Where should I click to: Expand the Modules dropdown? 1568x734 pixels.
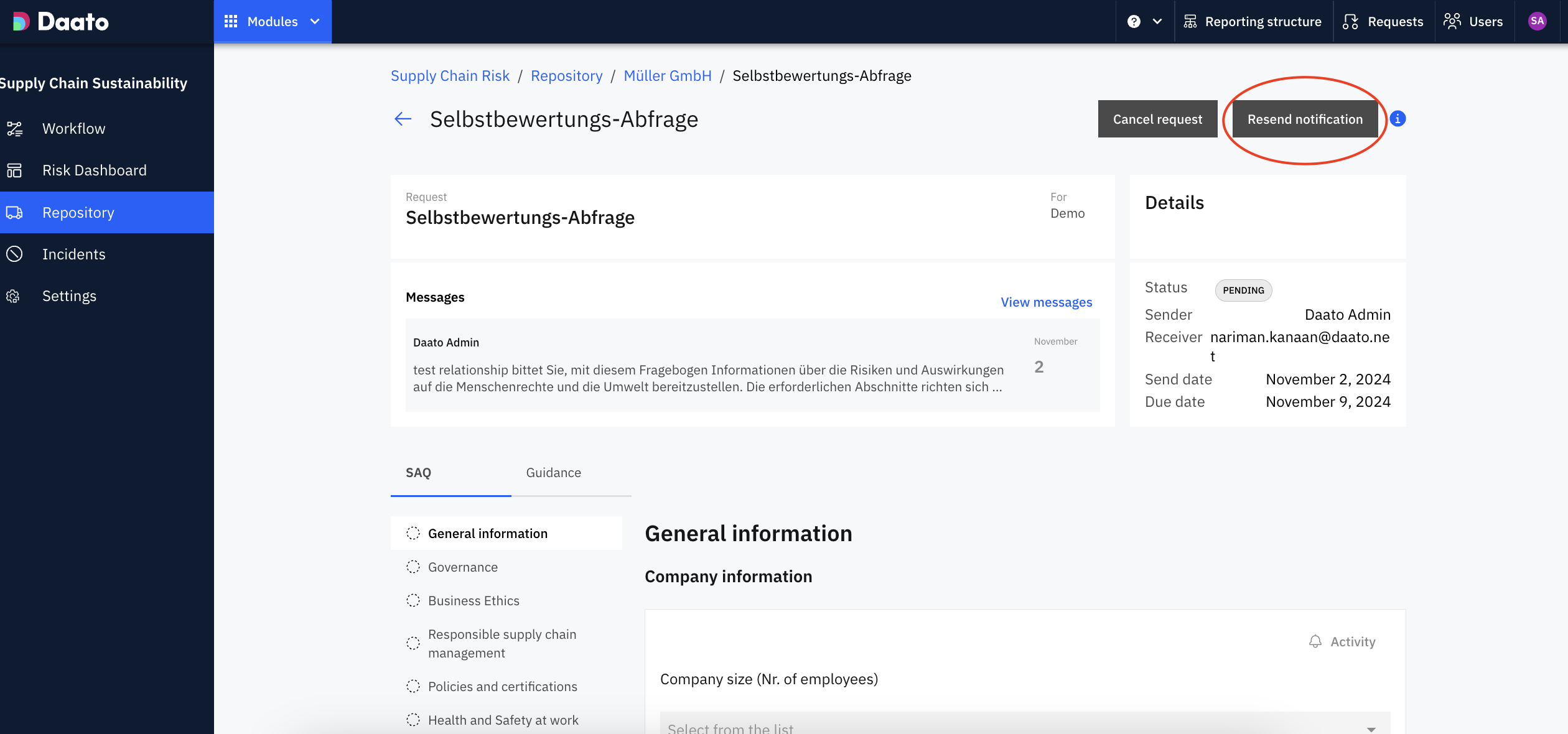273,22
